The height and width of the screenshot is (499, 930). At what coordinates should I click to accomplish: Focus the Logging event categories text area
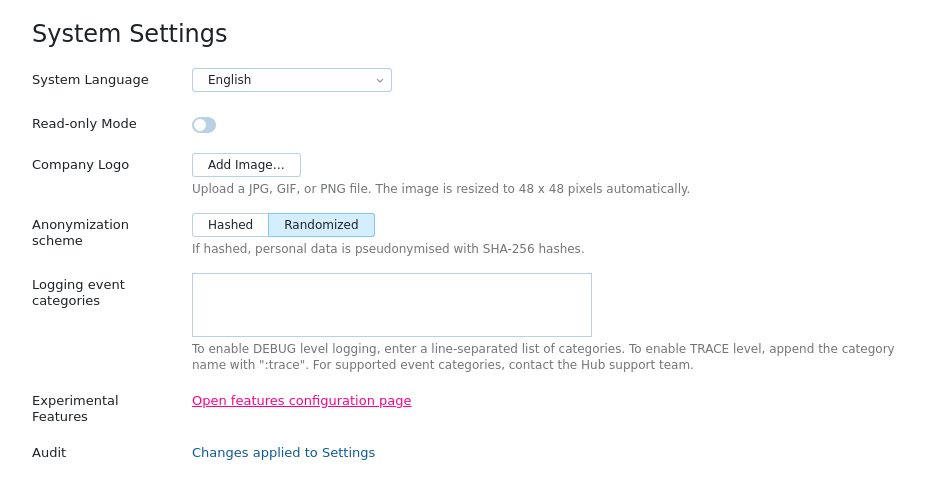click(391, 305)
